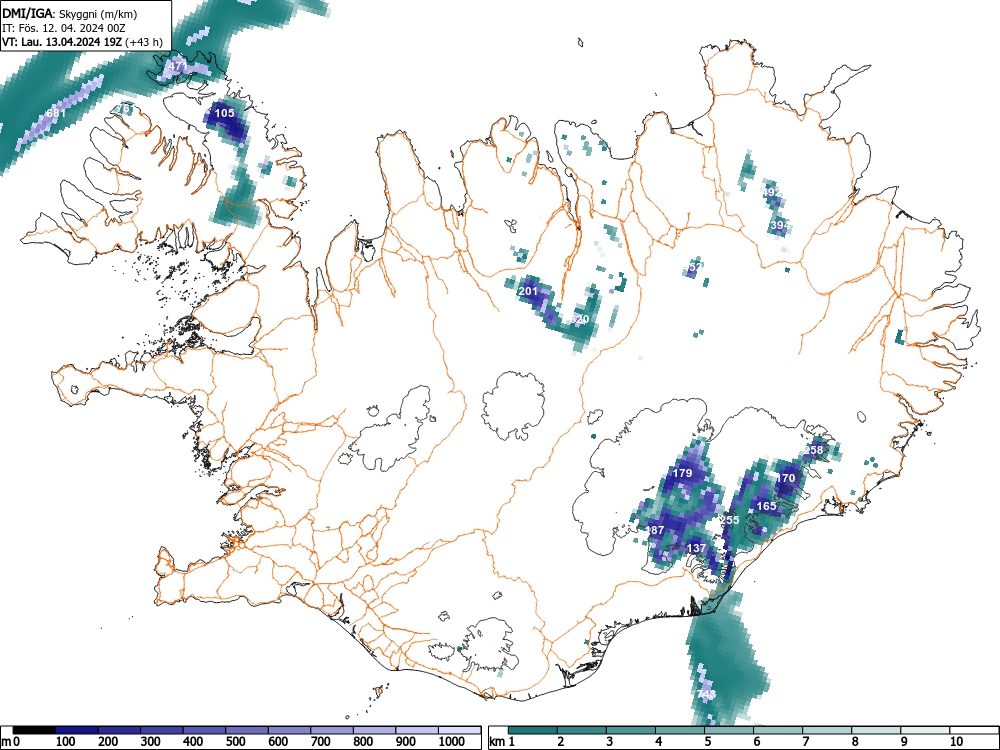Click the km legend tick label 6

point(756,742)
